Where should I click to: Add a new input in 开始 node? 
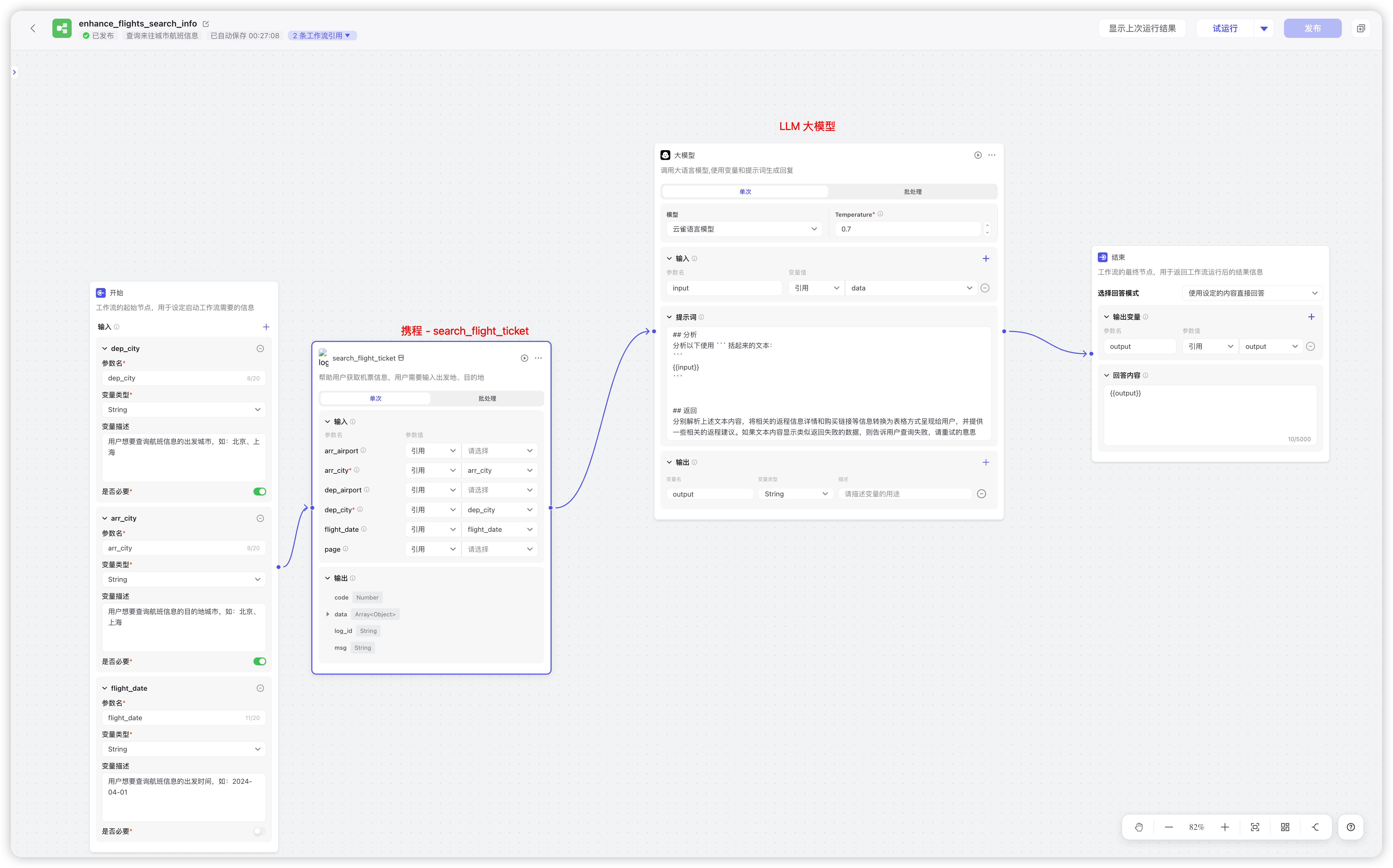[266, 327]
